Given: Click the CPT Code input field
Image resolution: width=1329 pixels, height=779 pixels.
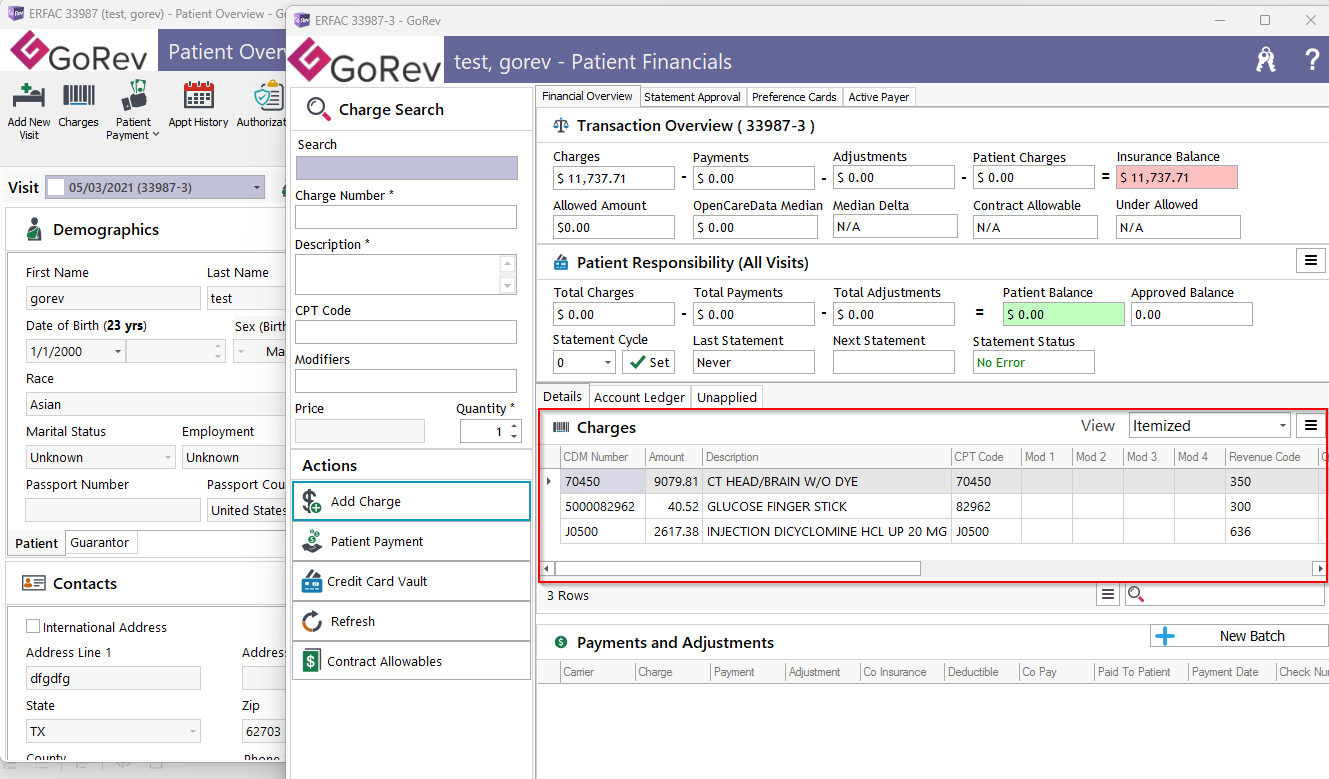Looking at the screenshot, I should pos(406,332).
